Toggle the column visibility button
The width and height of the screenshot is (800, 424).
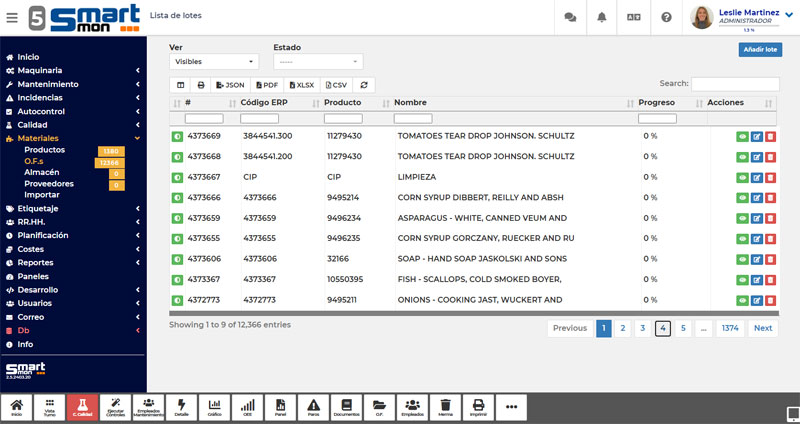pyautogui.click(x=181, y=85)
